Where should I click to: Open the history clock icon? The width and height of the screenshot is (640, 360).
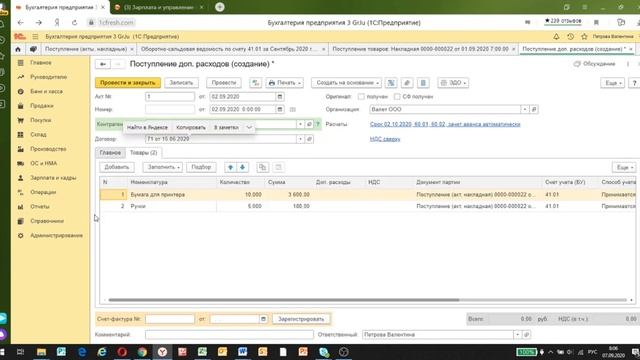571,37
